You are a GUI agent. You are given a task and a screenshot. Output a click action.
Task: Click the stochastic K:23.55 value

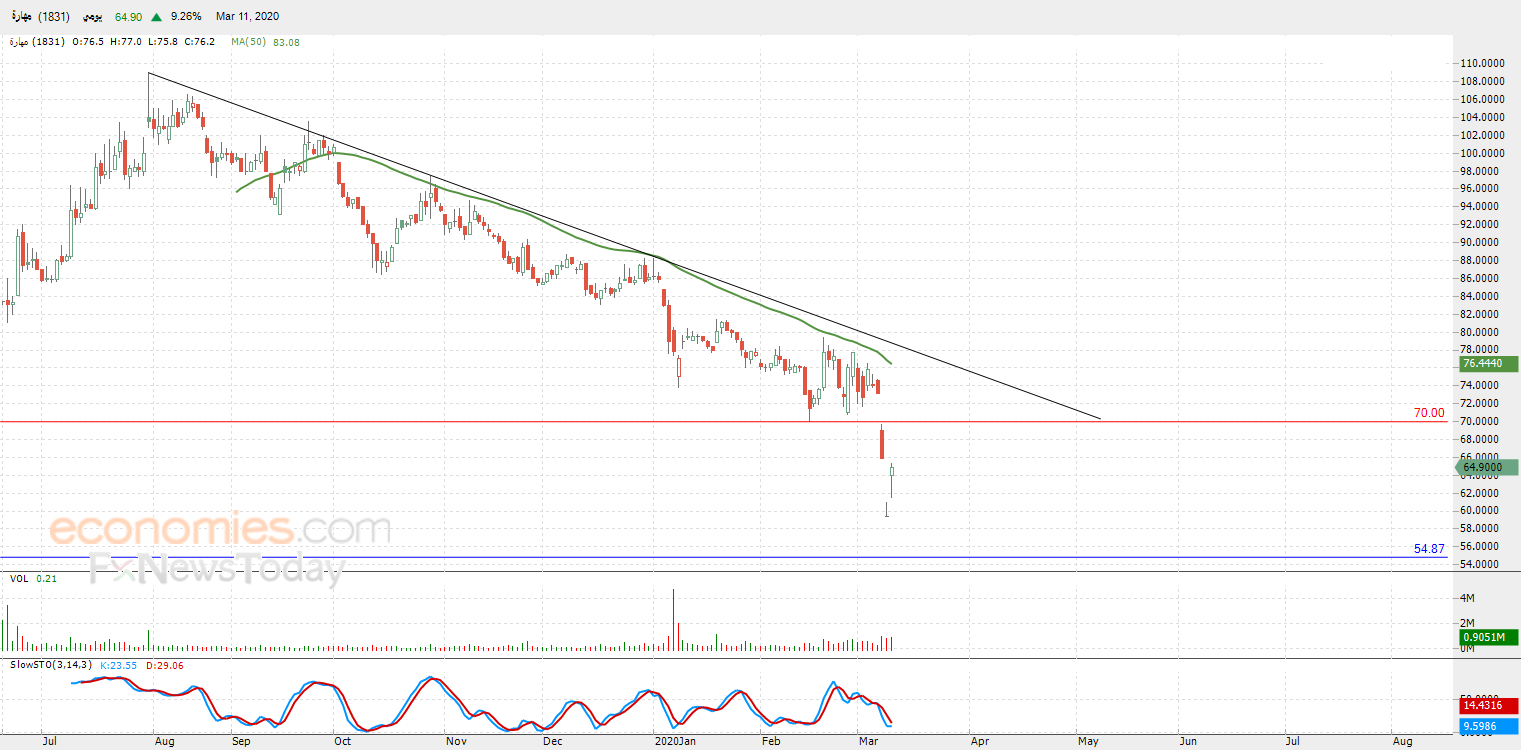point(119,665)
